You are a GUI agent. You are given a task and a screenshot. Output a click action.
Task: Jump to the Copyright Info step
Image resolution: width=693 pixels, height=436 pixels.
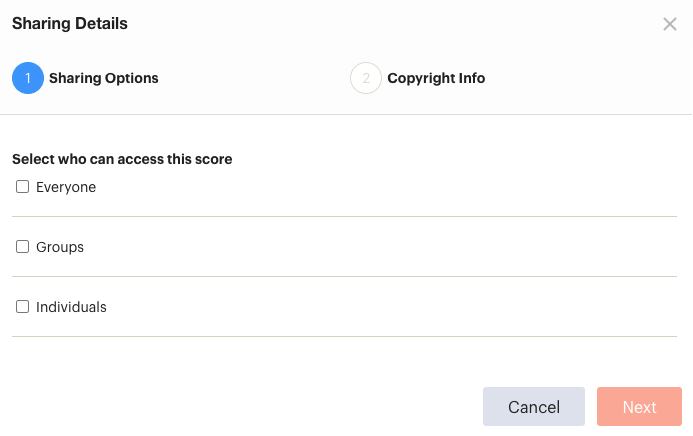pyautogui.click(x=436, y=78)
